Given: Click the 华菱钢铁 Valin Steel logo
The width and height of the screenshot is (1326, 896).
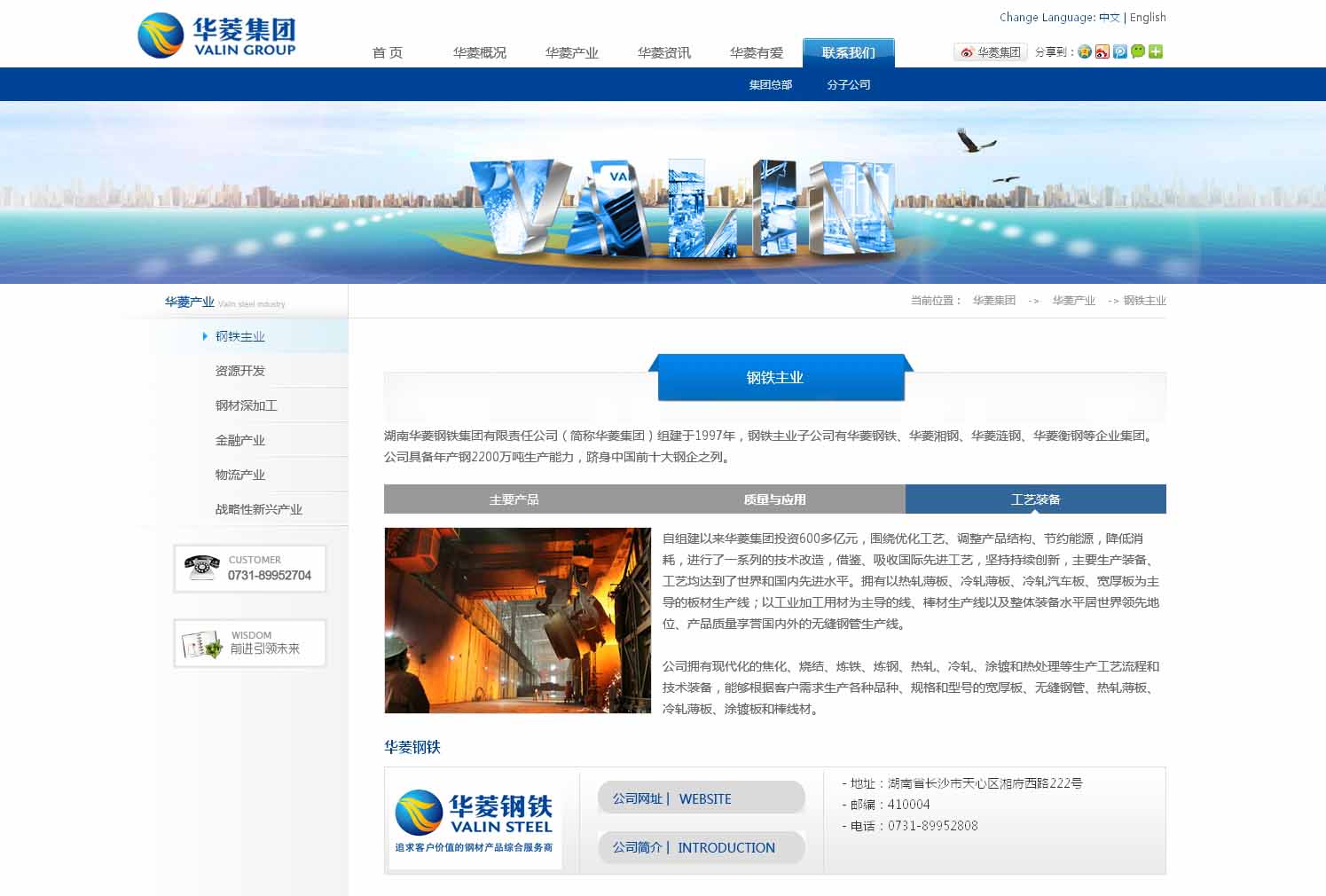Looking at the screenshot, I should (475, 821).
